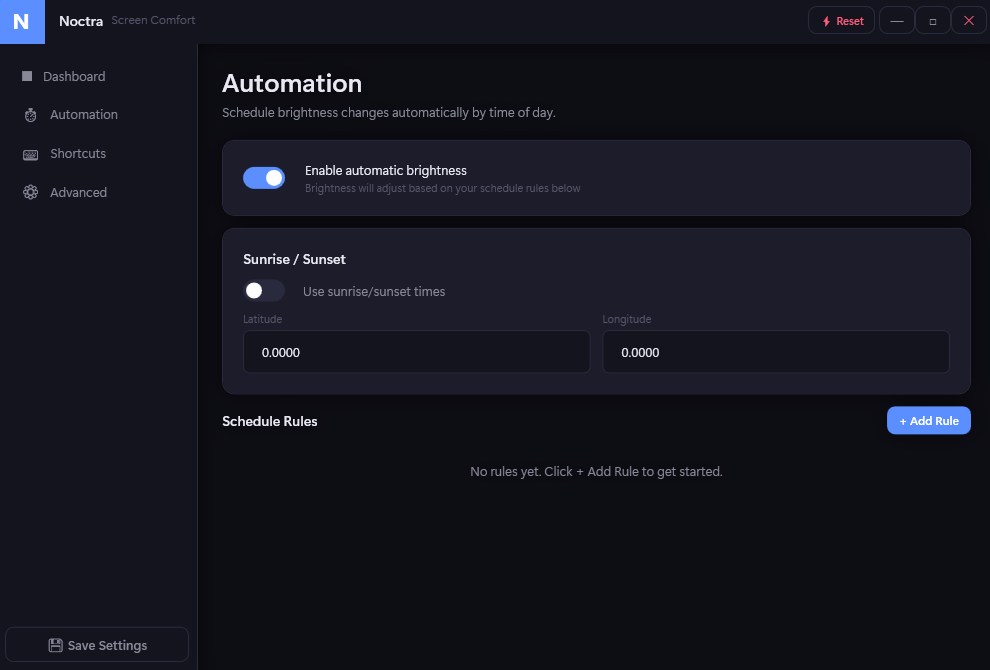Image resolution: width=990 pixels, height=670 pixels.
Task: Click the Noctra N logo
Action: coord(22,21)
